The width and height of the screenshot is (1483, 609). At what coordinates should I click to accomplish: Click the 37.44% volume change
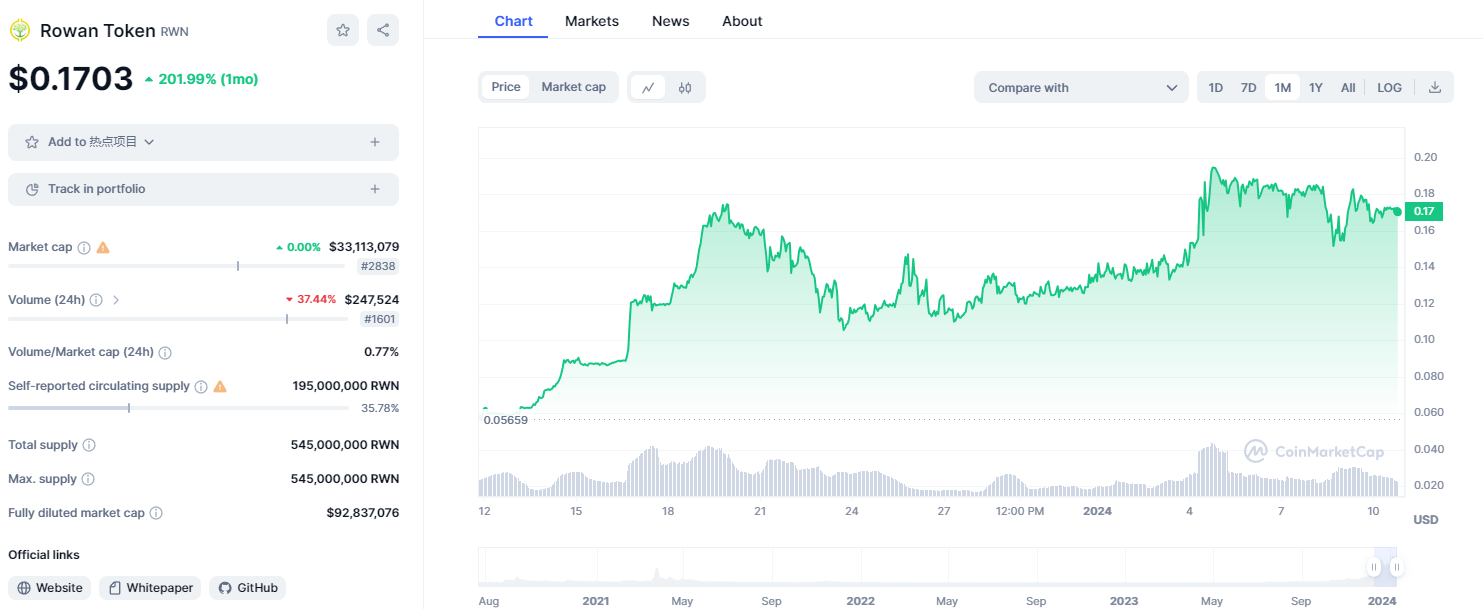coord(310,300)
